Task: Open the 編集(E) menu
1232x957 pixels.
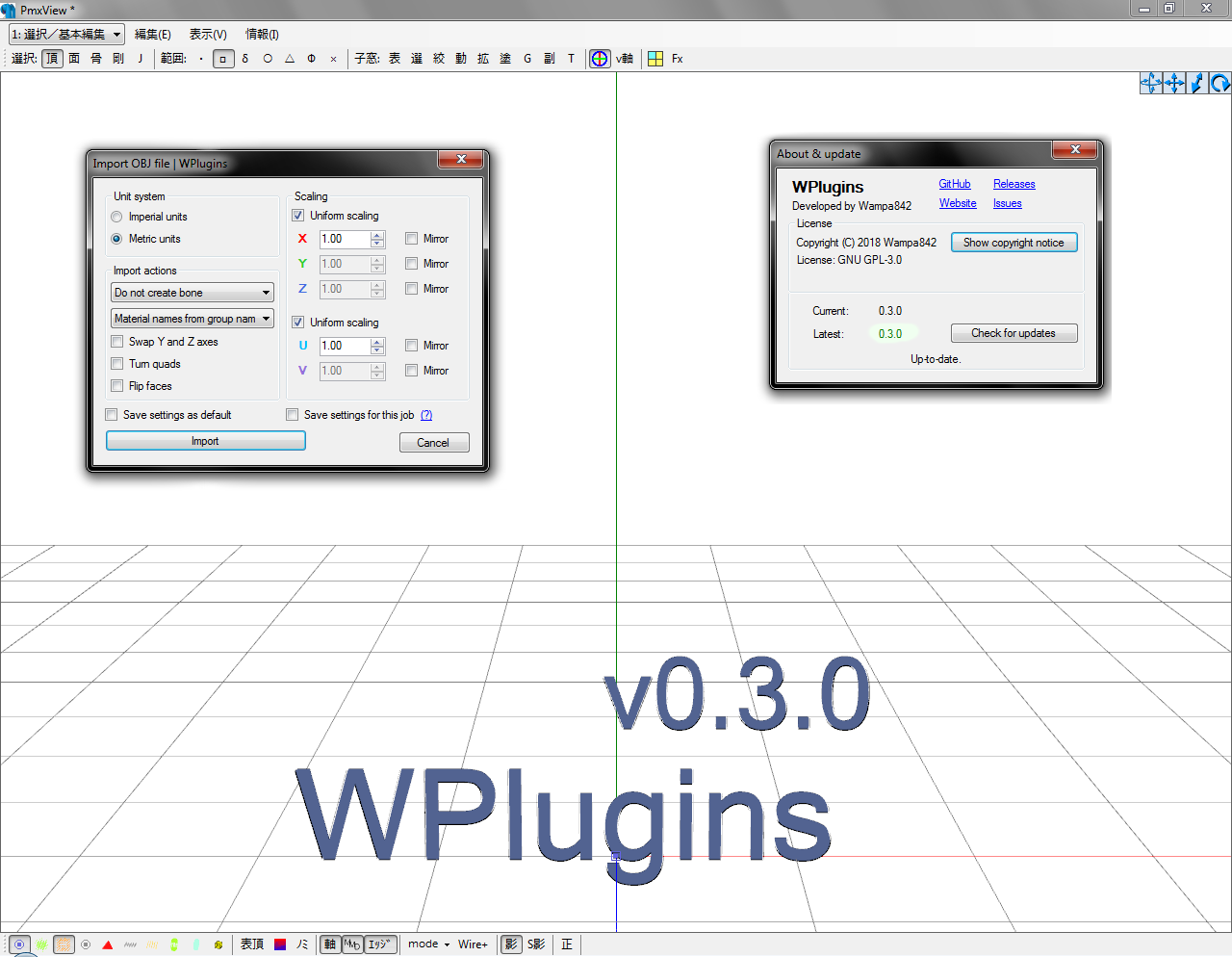Action: click(153, 34)
